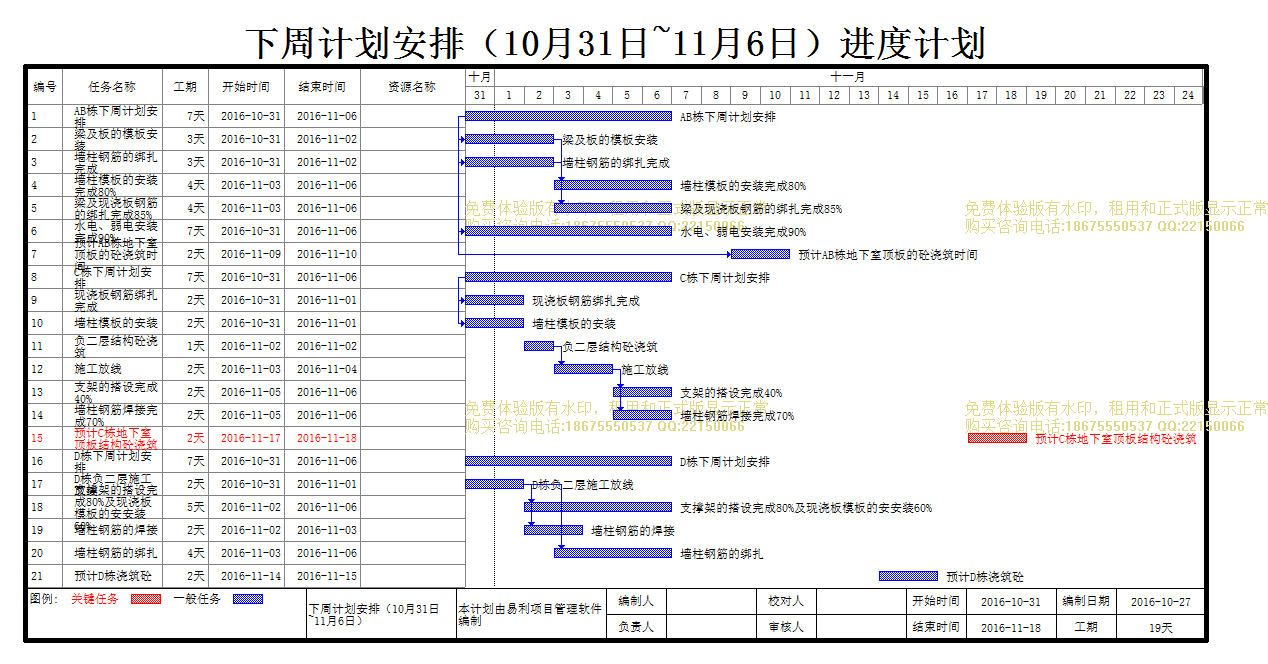Viewport: 1268px width, 664px height.
Task: Click end date 2016-11-10 in row 7
Action: pyautogui.click(x=327, y=254)
